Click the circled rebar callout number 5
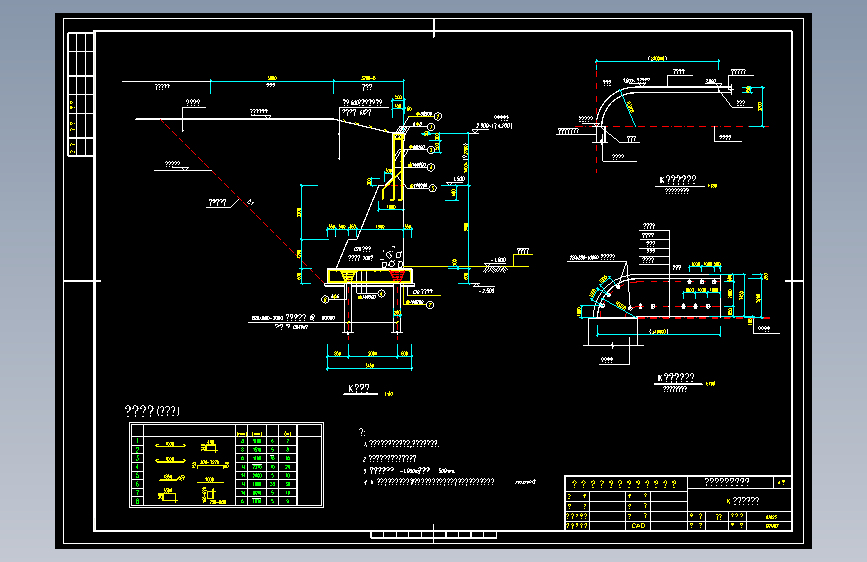The width and height of the screenshot is (867, 562). tap(433, 188)
